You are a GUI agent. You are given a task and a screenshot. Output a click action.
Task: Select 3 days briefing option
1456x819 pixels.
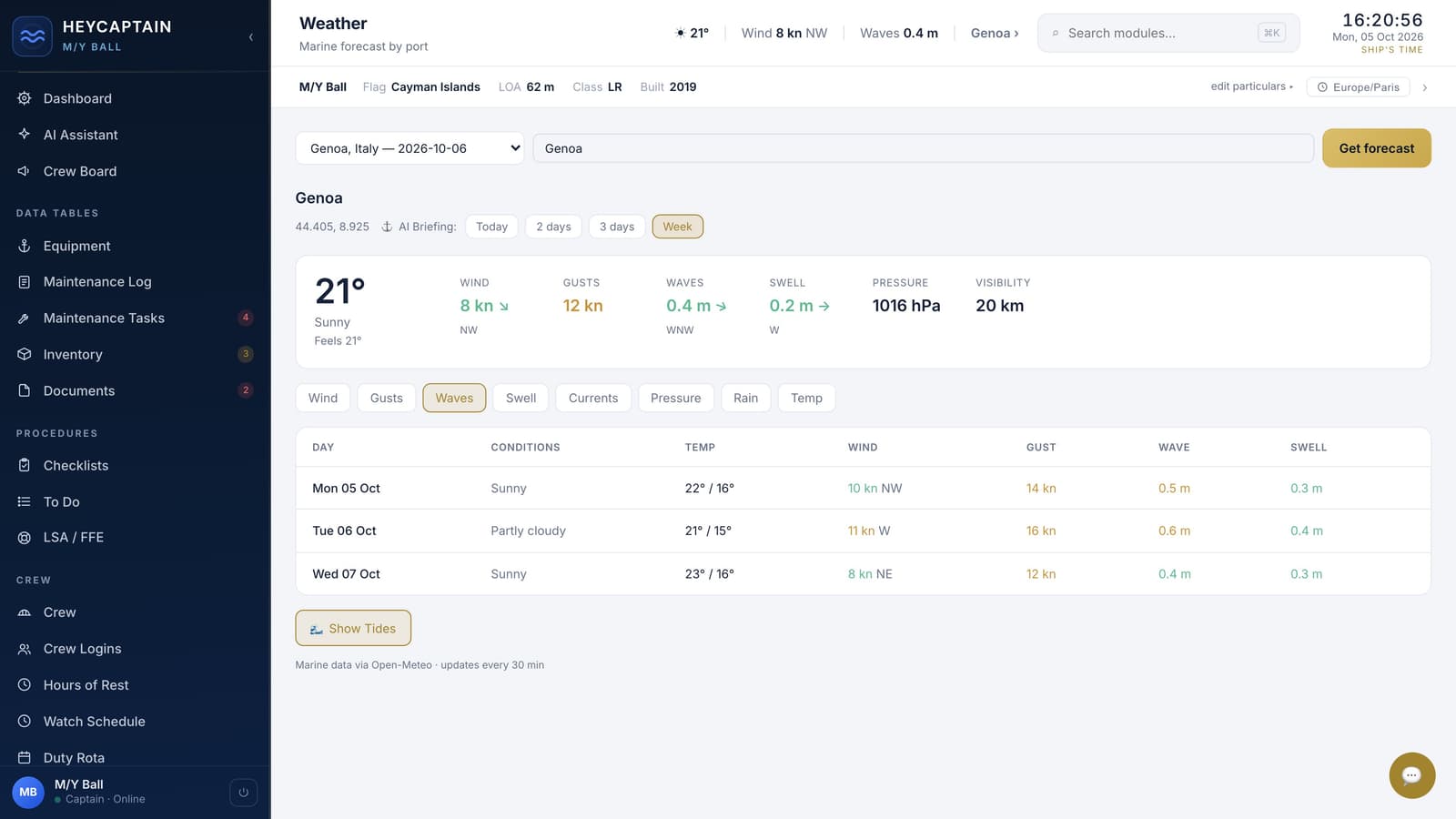pos(617,227)
